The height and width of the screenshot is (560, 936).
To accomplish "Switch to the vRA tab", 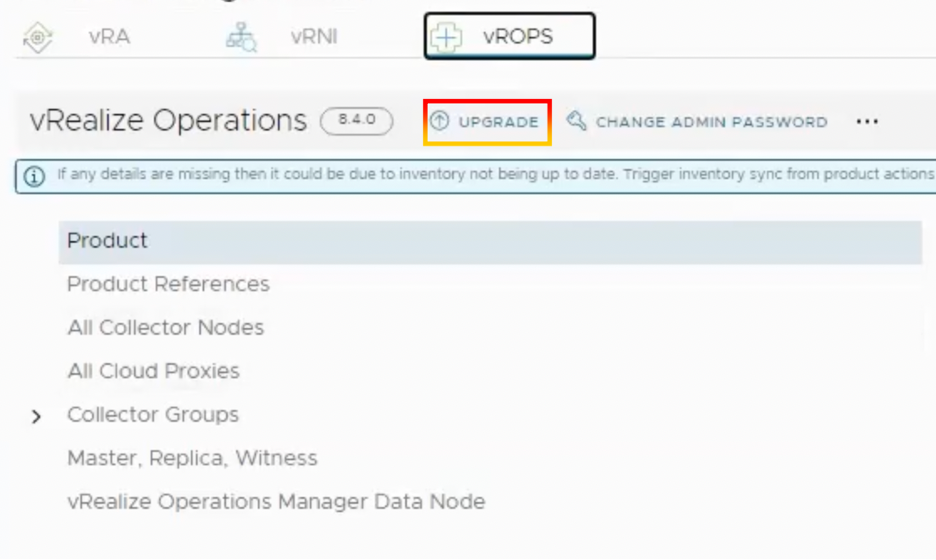I will [x=109, y=38].
